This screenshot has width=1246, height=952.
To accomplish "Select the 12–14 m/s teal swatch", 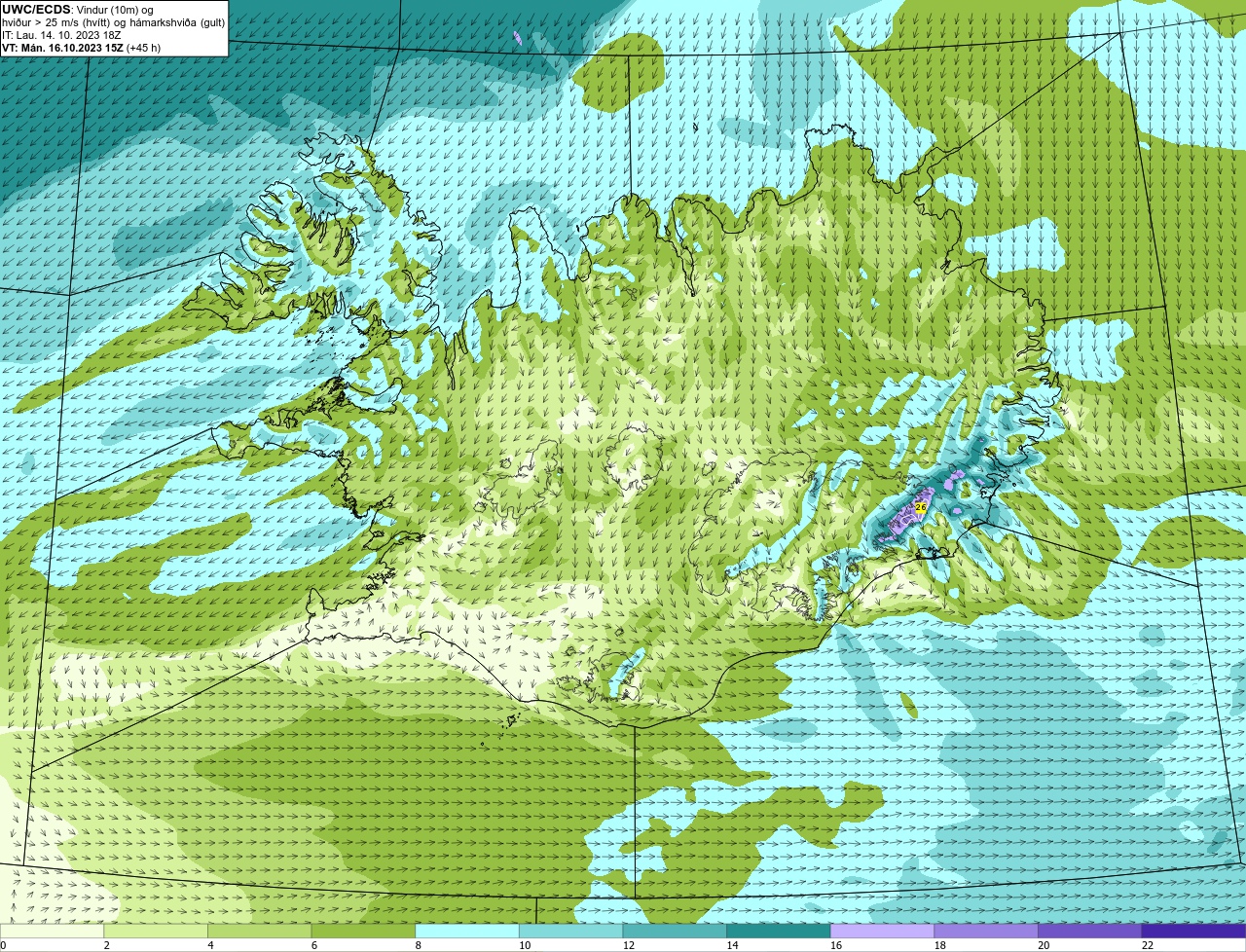I will pos(675,932).
